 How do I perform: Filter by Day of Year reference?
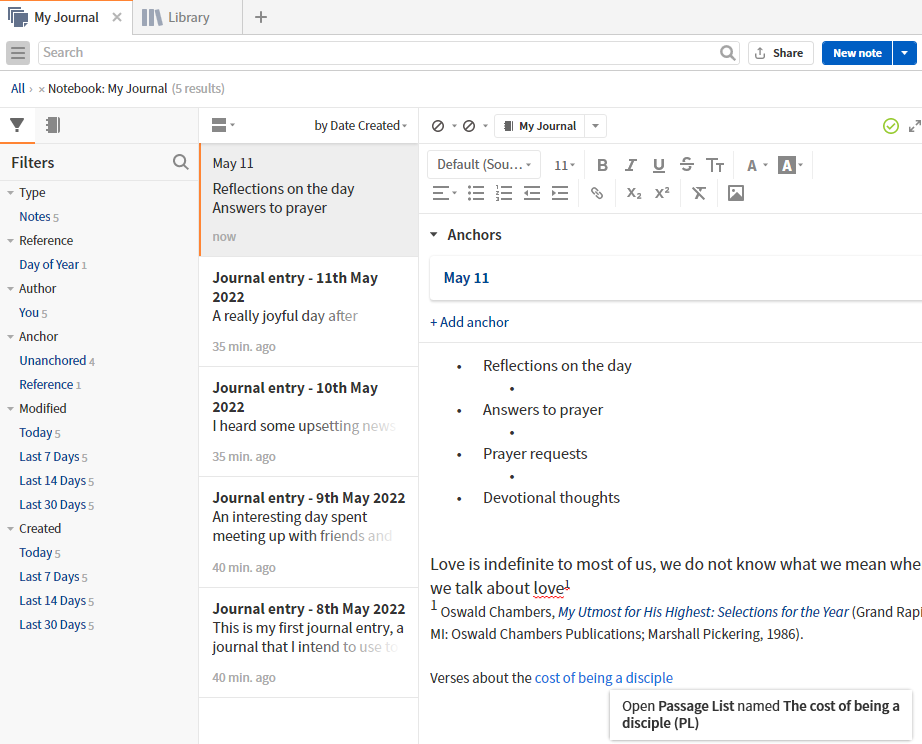point(49,265)
